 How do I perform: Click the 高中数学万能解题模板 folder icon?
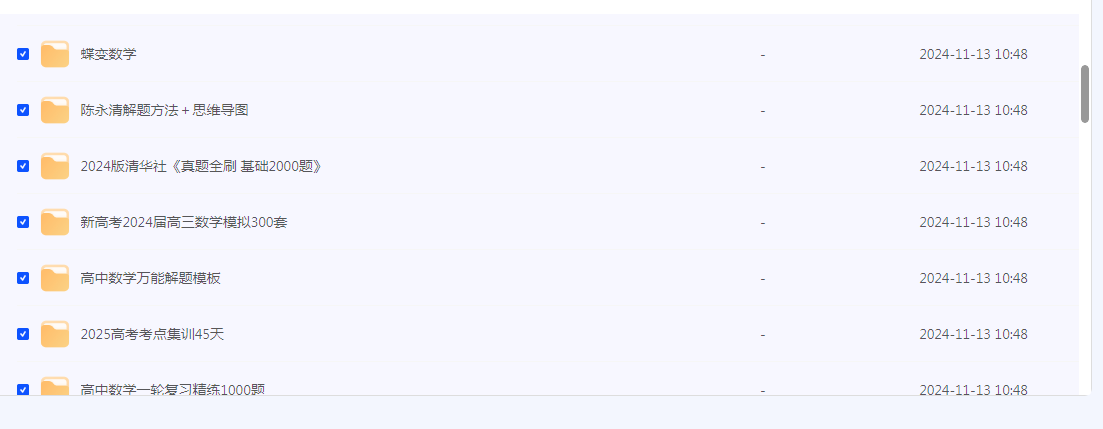pyautogui.click(x=55, y=278)
